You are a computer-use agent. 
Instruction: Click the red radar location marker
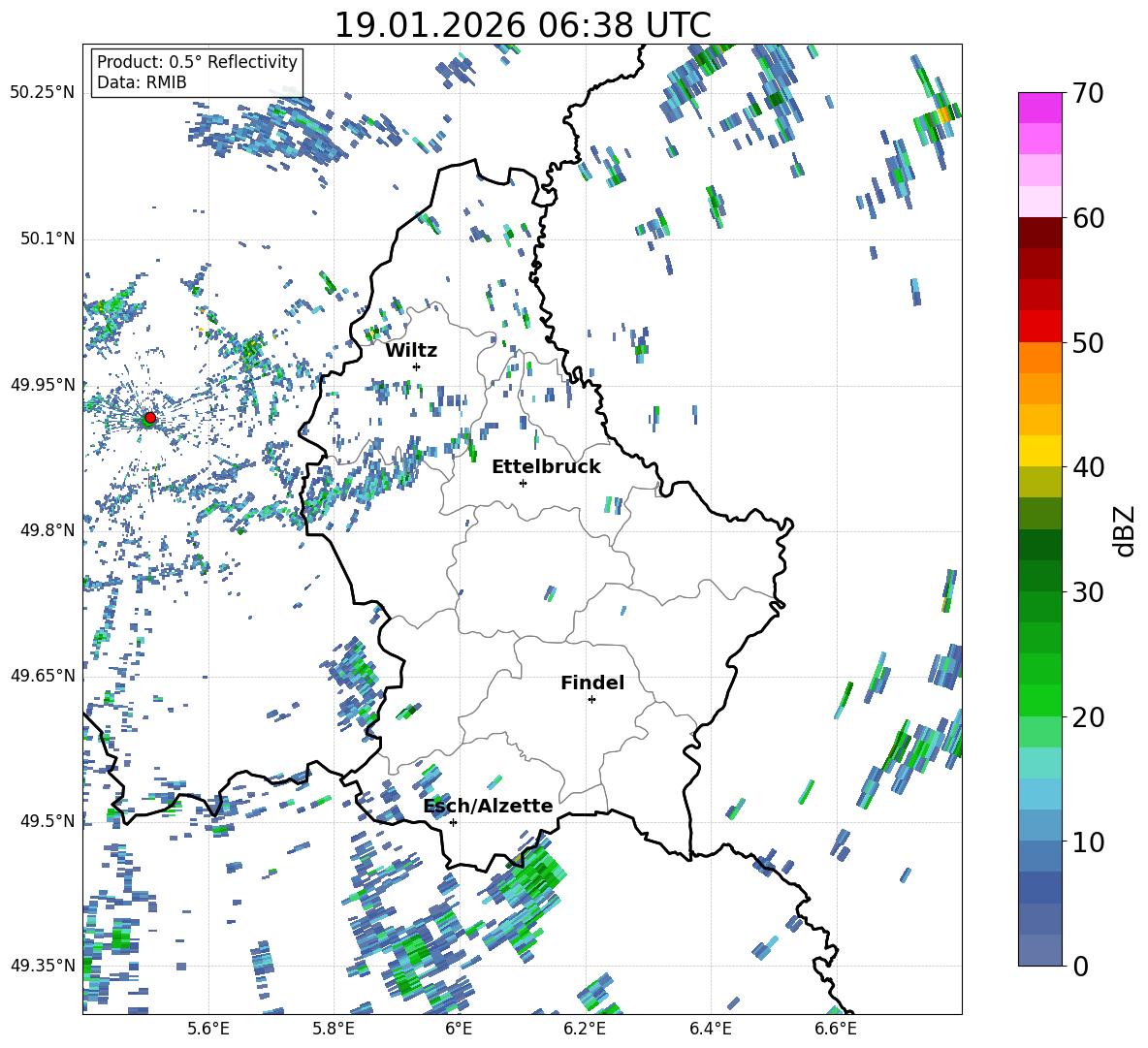pyautogui.click(x=149, y=418)
